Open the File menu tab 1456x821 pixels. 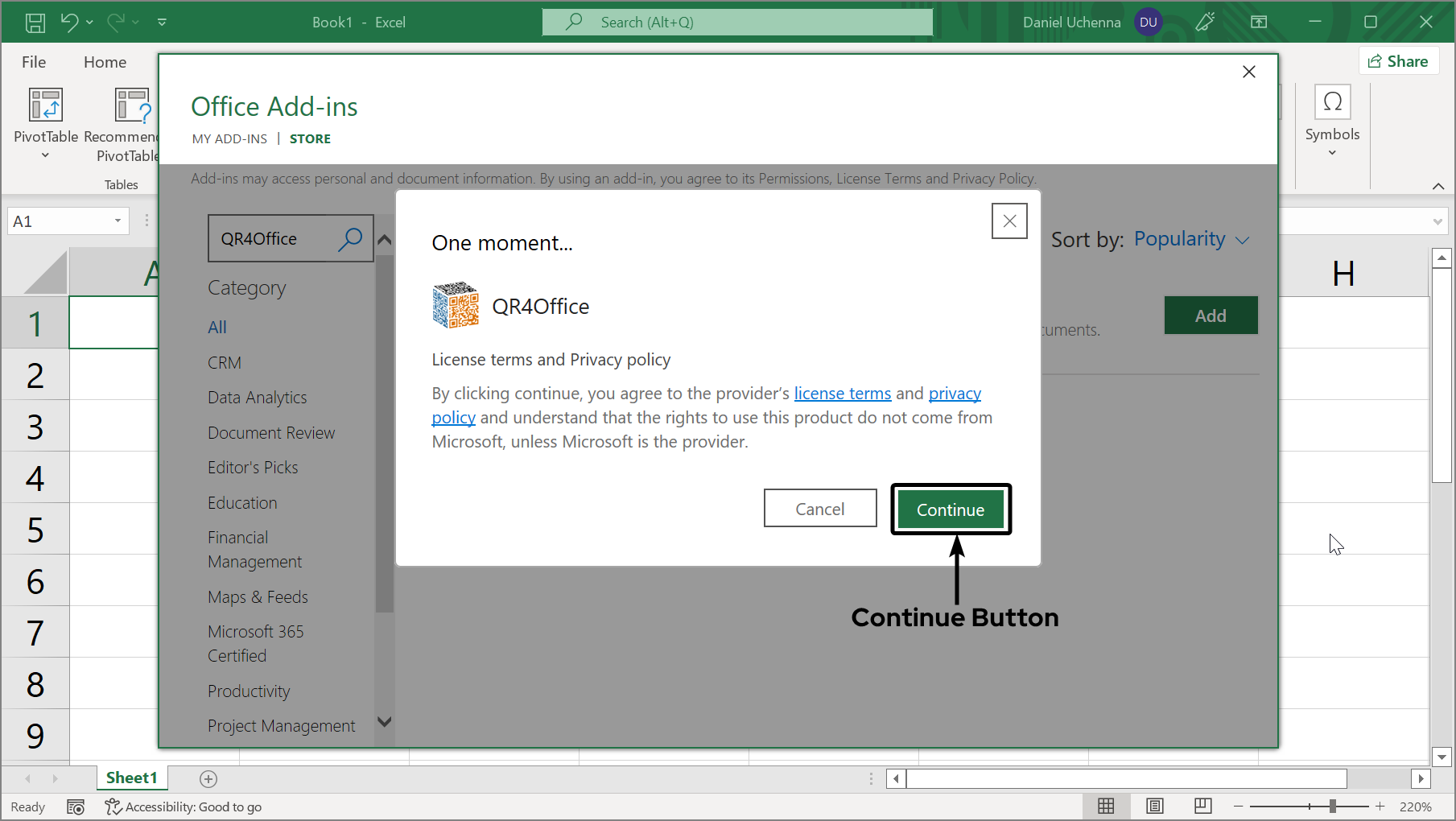[34, 62]
